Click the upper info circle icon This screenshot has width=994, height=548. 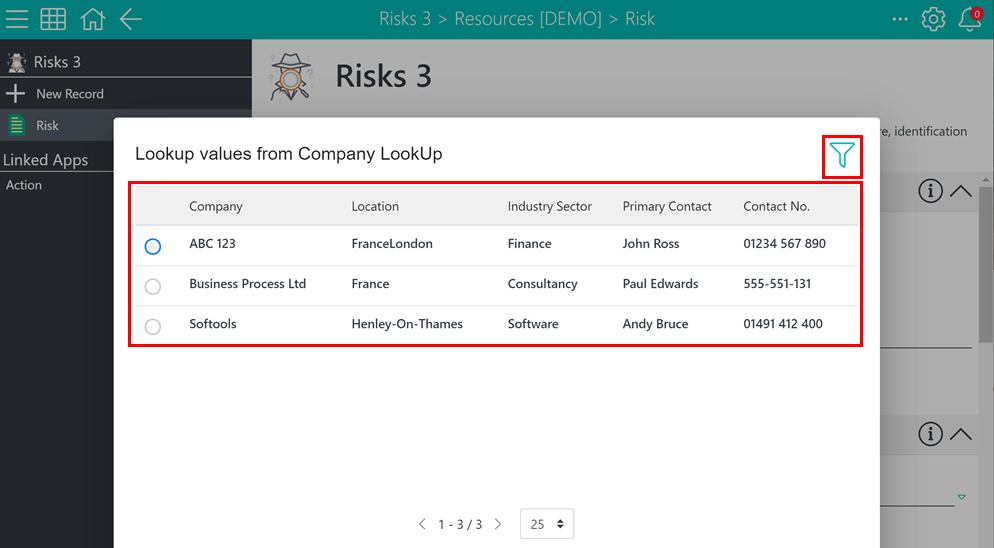930,190
